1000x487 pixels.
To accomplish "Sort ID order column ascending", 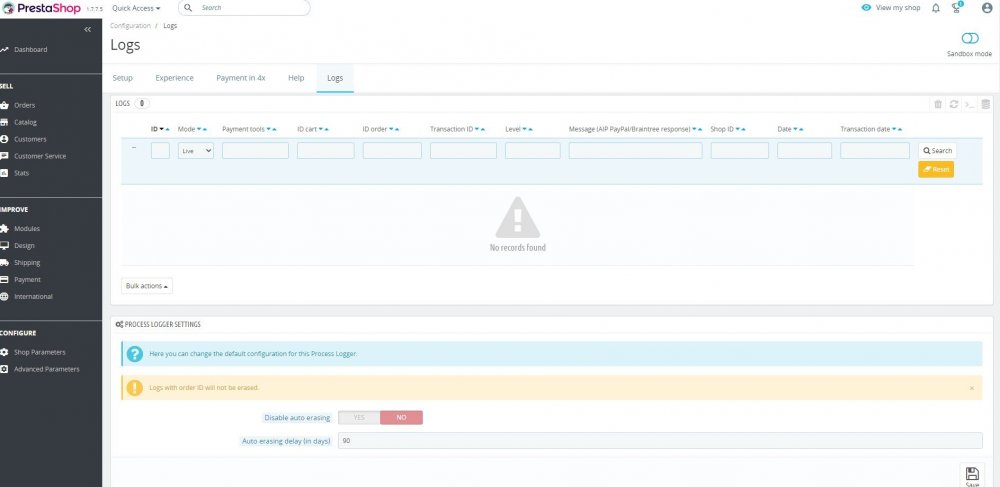I will [397, 129].
